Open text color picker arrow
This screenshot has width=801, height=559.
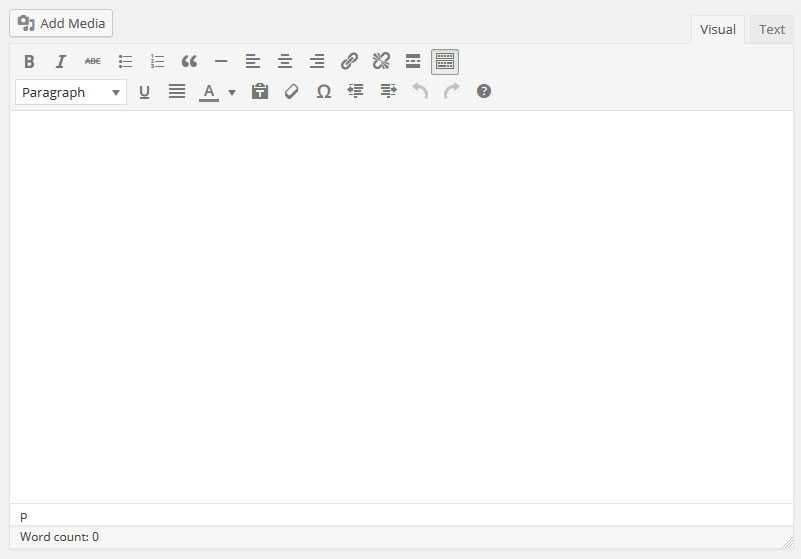point(232,92)
